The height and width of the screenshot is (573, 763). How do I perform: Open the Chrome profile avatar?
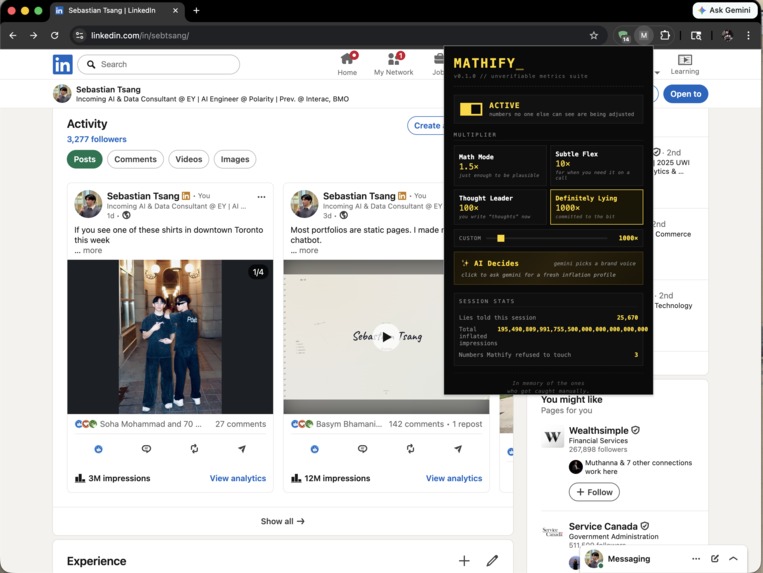[x=727, y=36]
